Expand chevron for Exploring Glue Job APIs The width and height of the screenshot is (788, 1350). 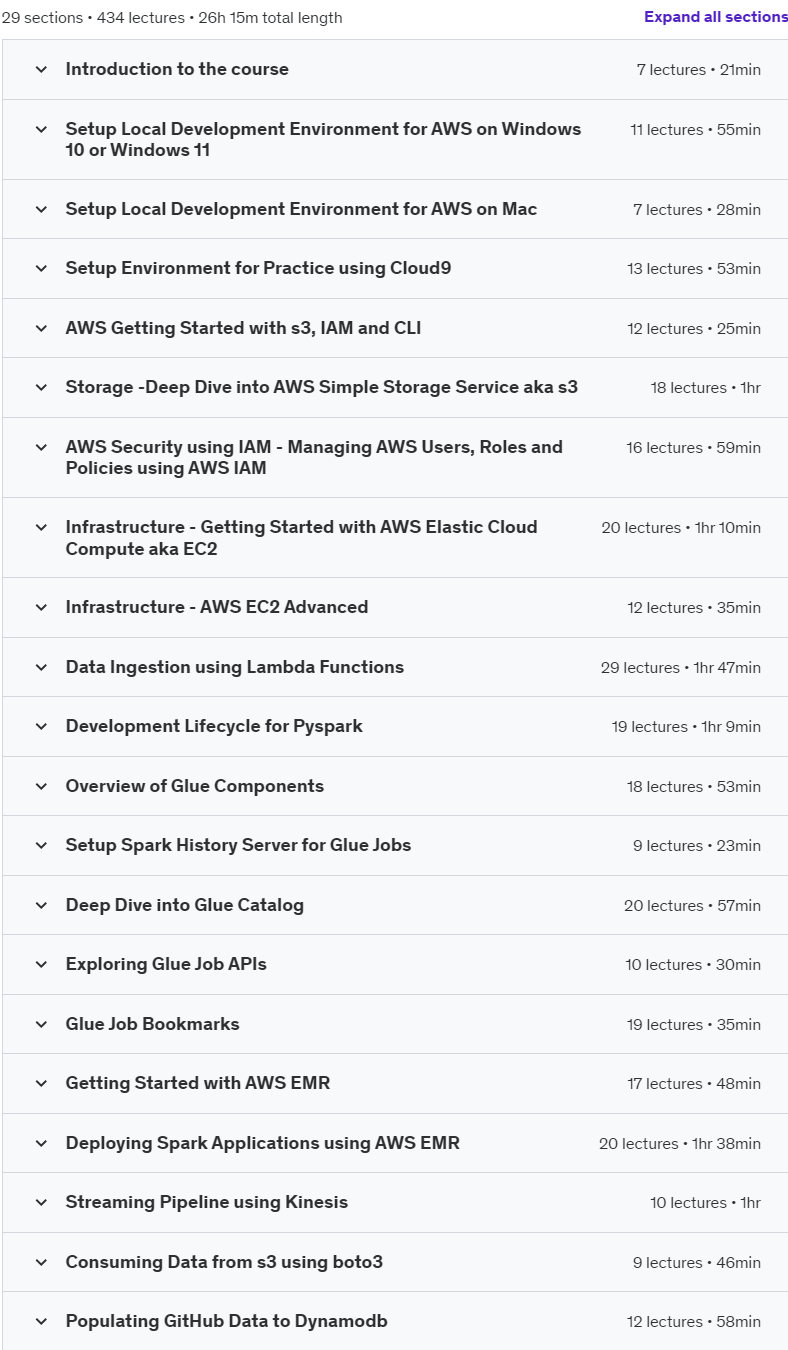[x=41, y=964]
